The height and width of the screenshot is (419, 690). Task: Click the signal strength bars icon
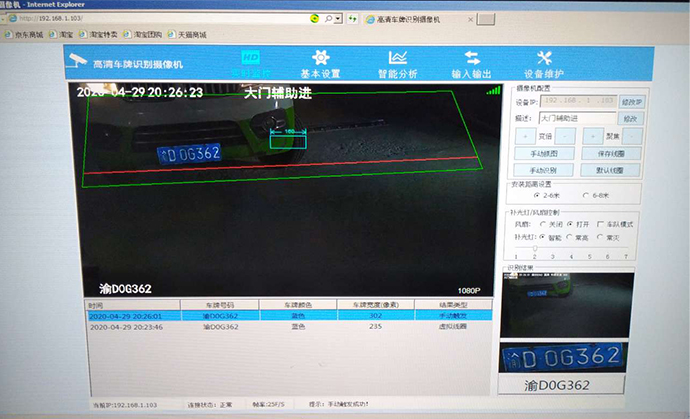click(492, 91)
